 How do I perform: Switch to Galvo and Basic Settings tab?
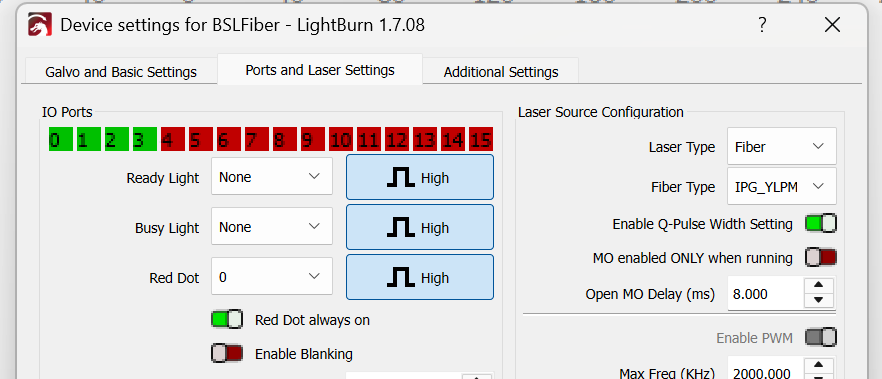(x=121, y=72)
